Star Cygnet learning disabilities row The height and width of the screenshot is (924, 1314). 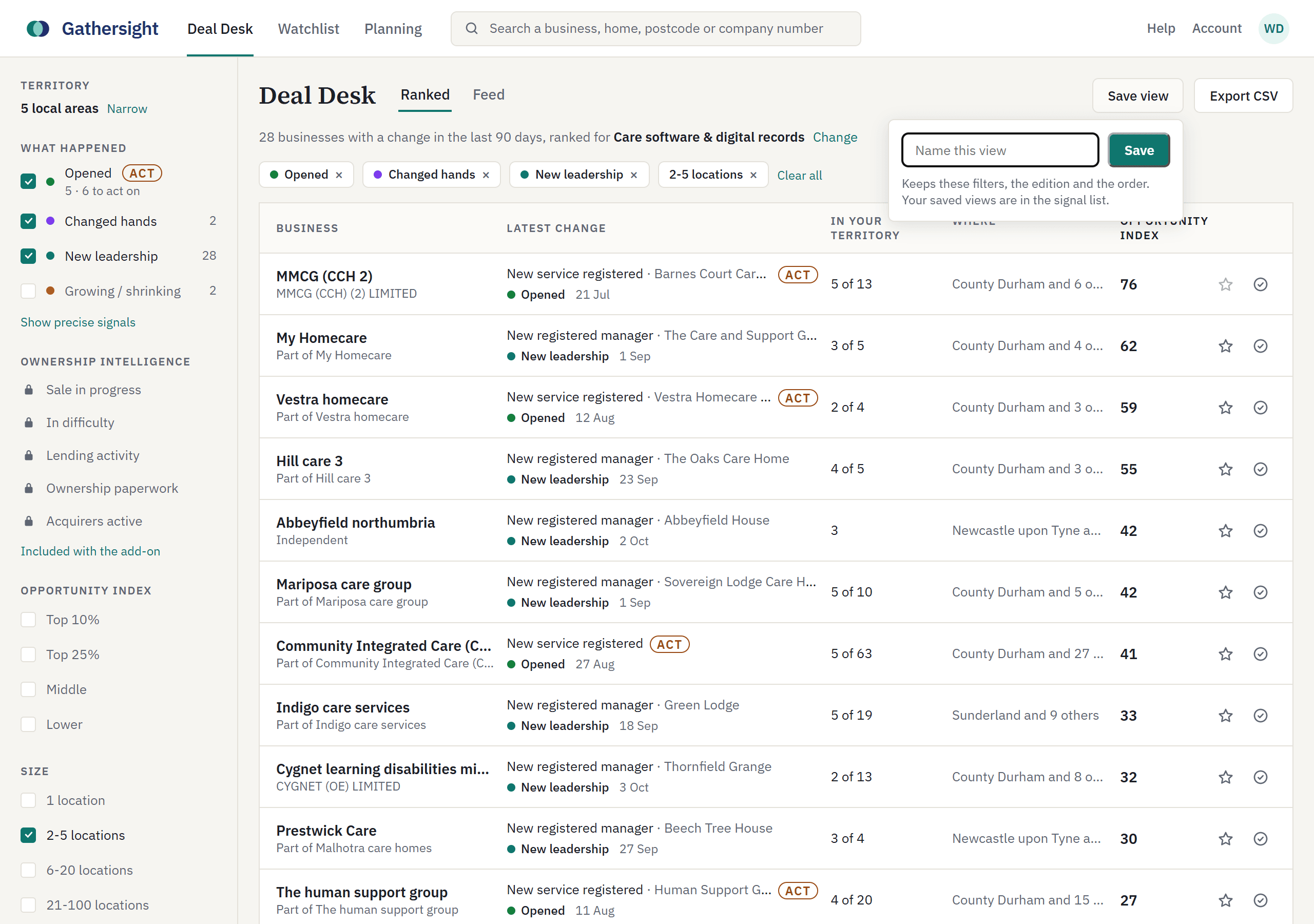(1225, 777)
